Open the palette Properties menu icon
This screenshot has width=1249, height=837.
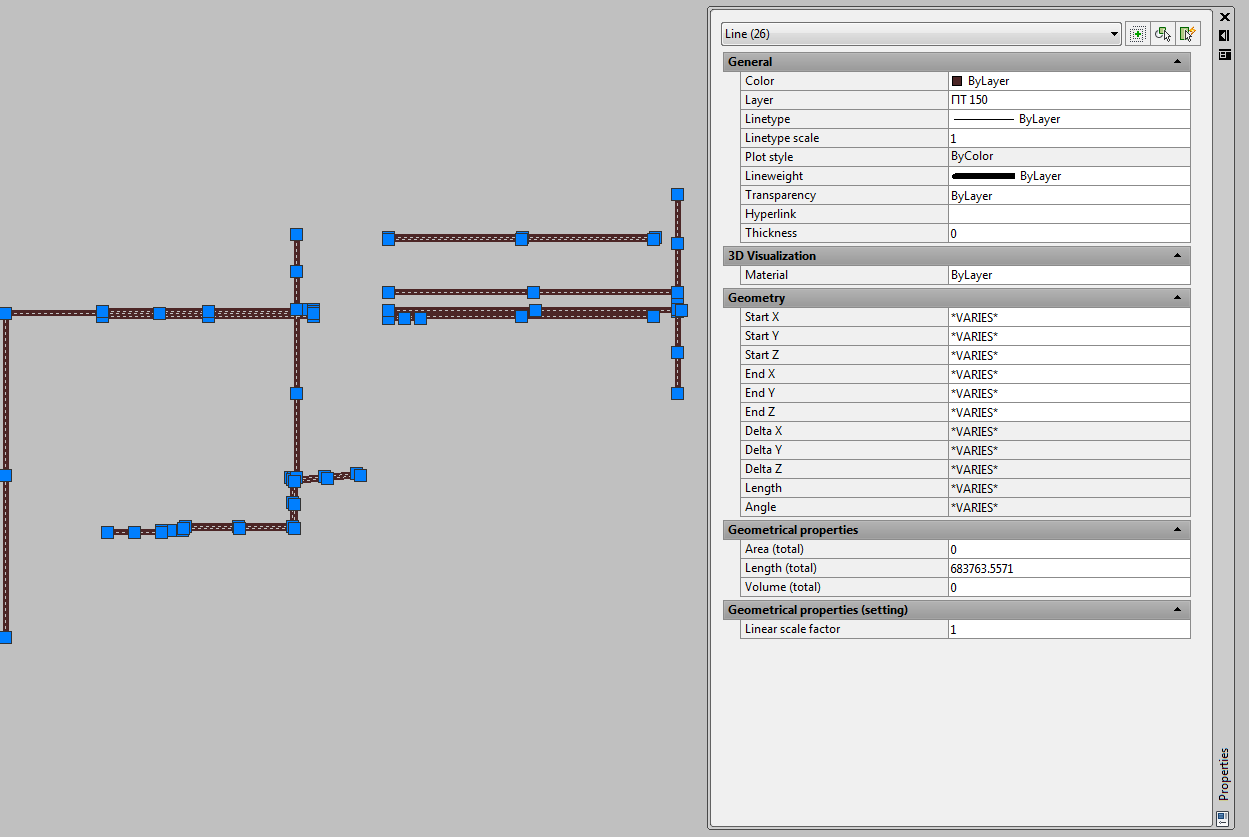[x=1224, y=54]
